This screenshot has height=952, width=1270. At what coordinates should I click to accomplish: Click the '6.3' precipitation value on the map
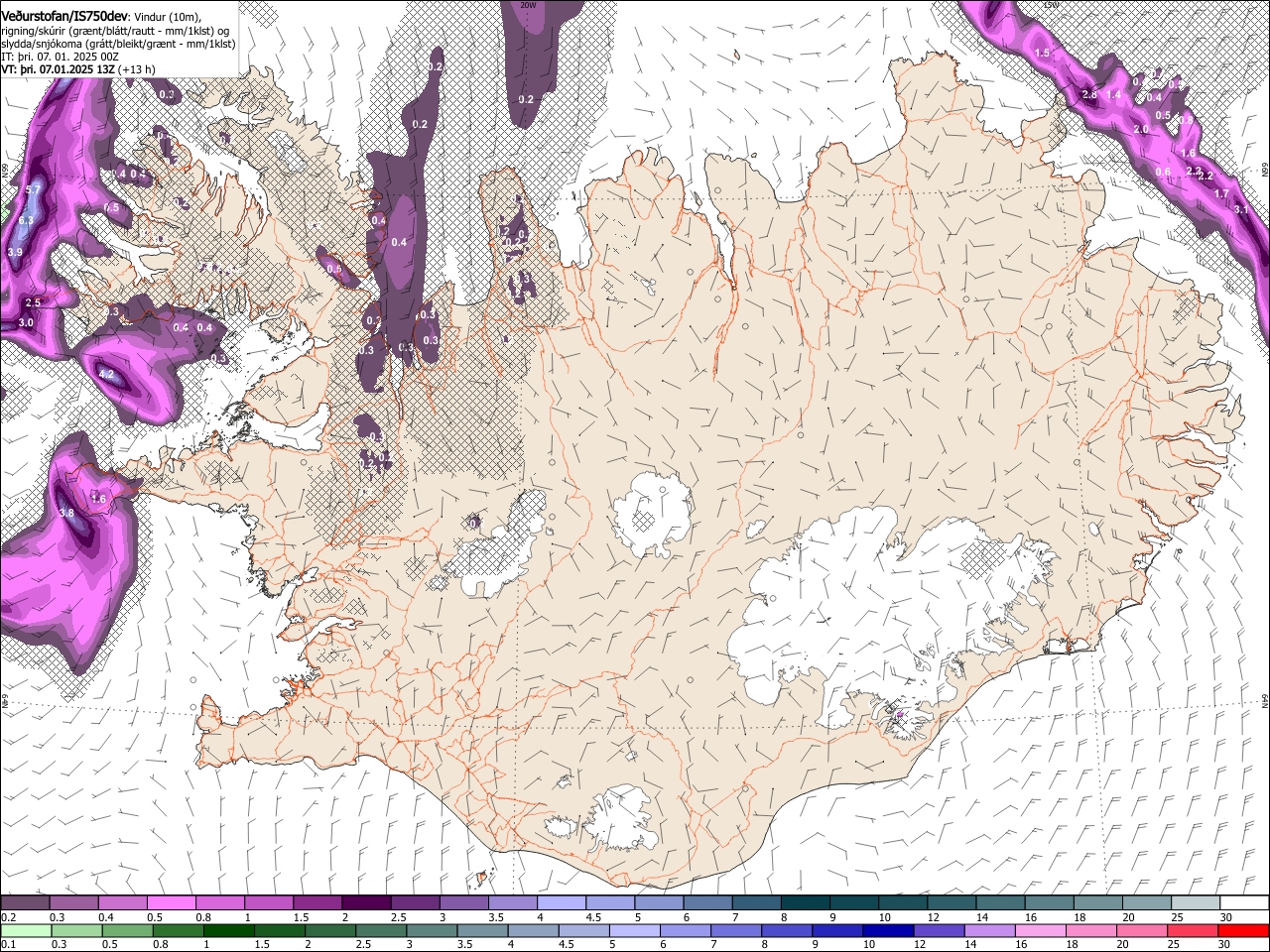(x=27, y=220)
